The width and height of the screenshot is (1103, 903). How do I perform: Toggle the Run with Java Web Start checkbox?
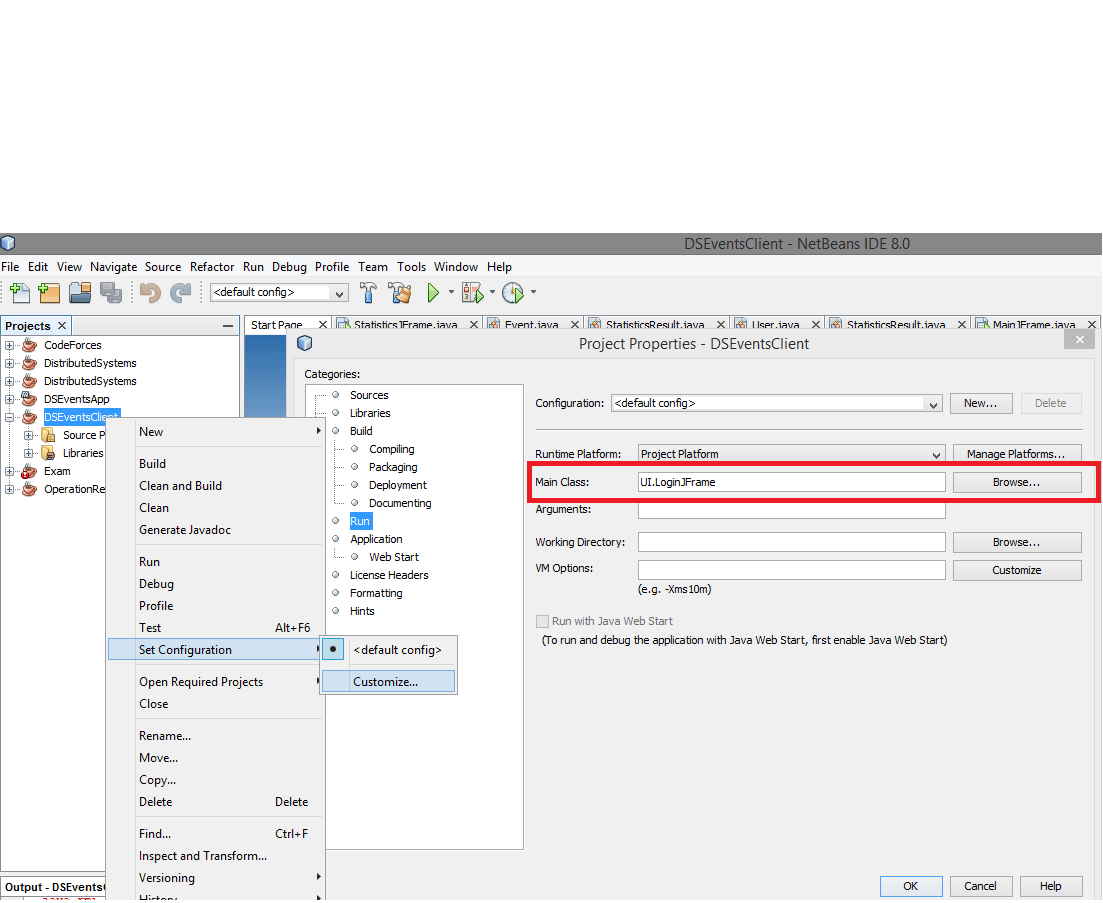click(x=542, y=621)
